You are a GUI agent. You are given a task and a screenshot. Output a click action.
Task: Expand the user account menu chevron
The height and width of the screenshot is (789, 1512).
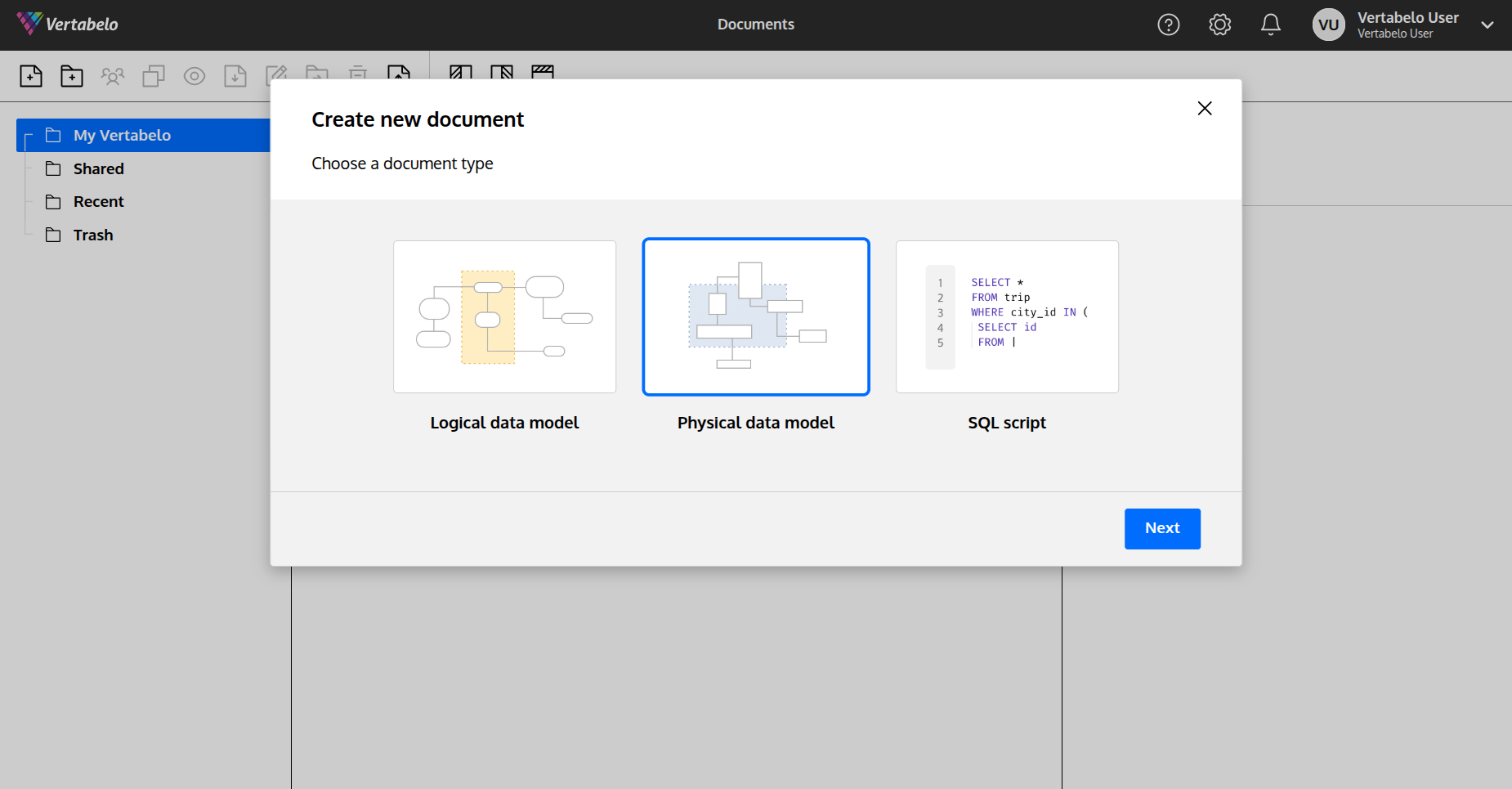tap(1486, 25)
